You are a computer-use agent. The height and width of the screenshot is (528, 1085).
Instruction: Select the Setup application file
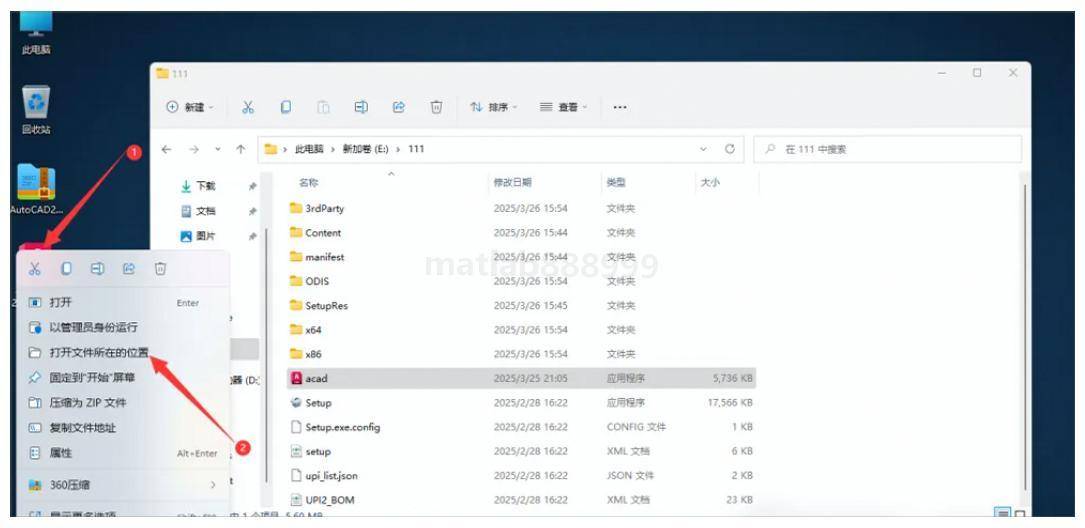point(521,403)
